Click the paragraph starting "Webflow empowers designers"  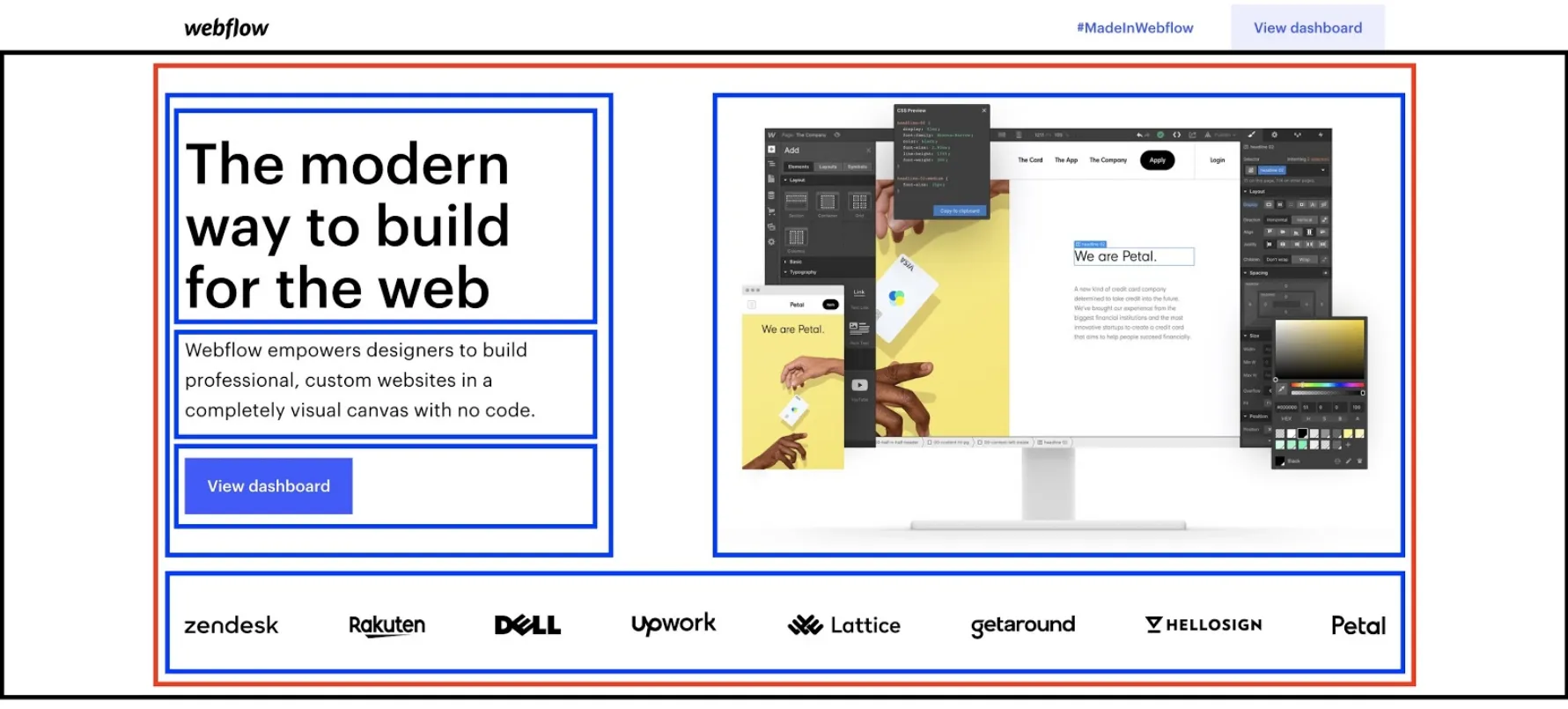(360, 380)
